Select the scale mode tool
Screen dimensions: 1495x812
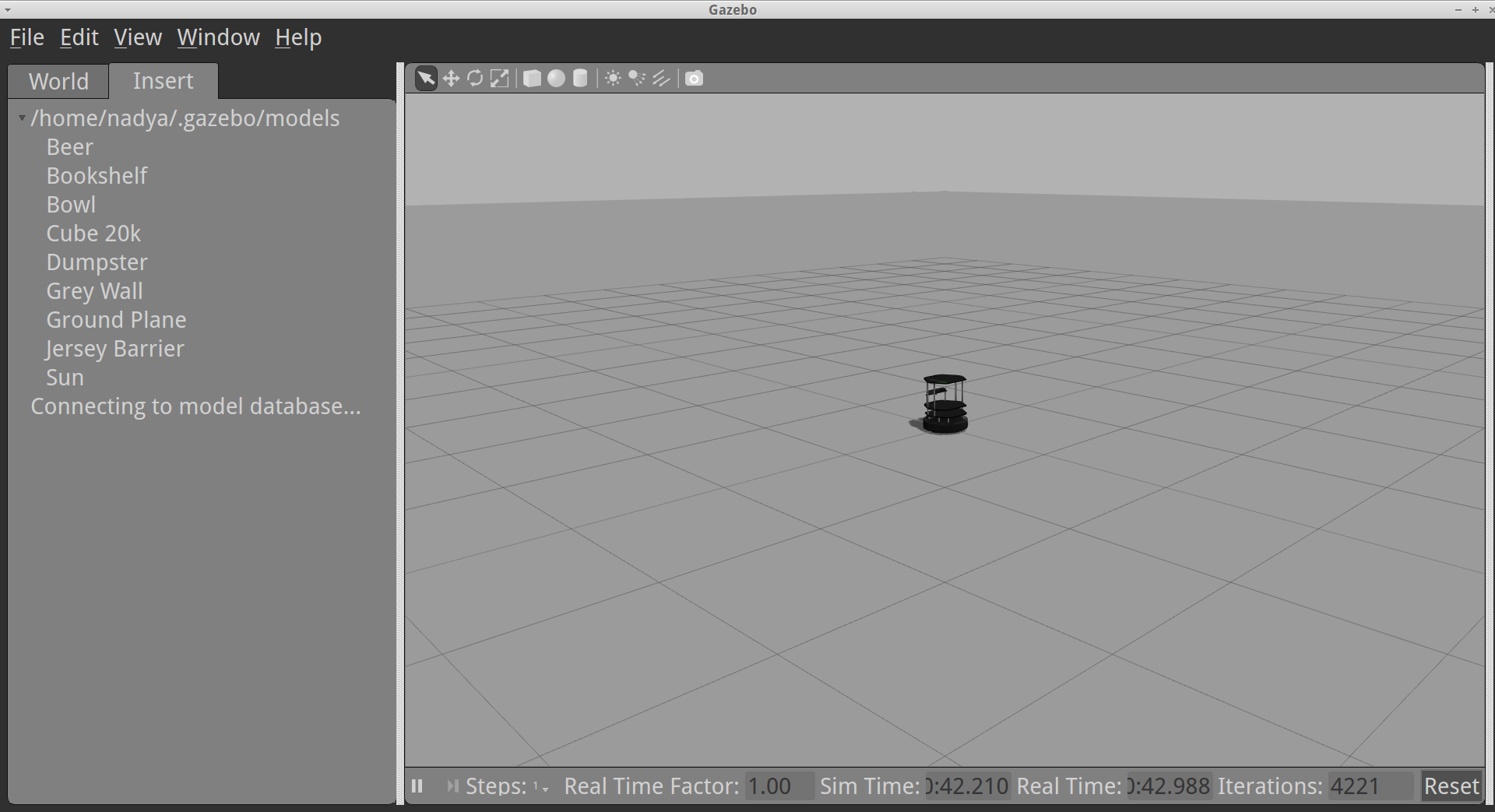point(499,79)
